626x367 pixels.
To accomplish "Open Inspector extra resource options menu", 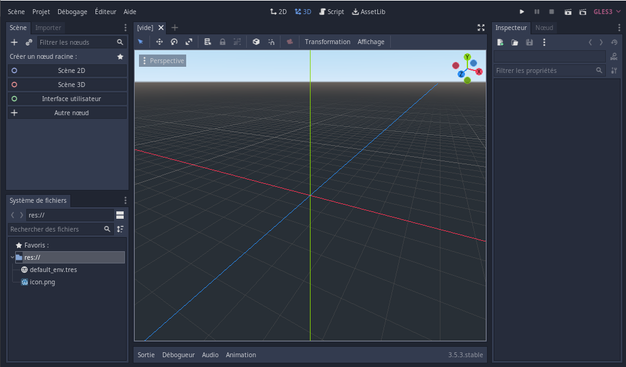I will click(x=544, y=42).
